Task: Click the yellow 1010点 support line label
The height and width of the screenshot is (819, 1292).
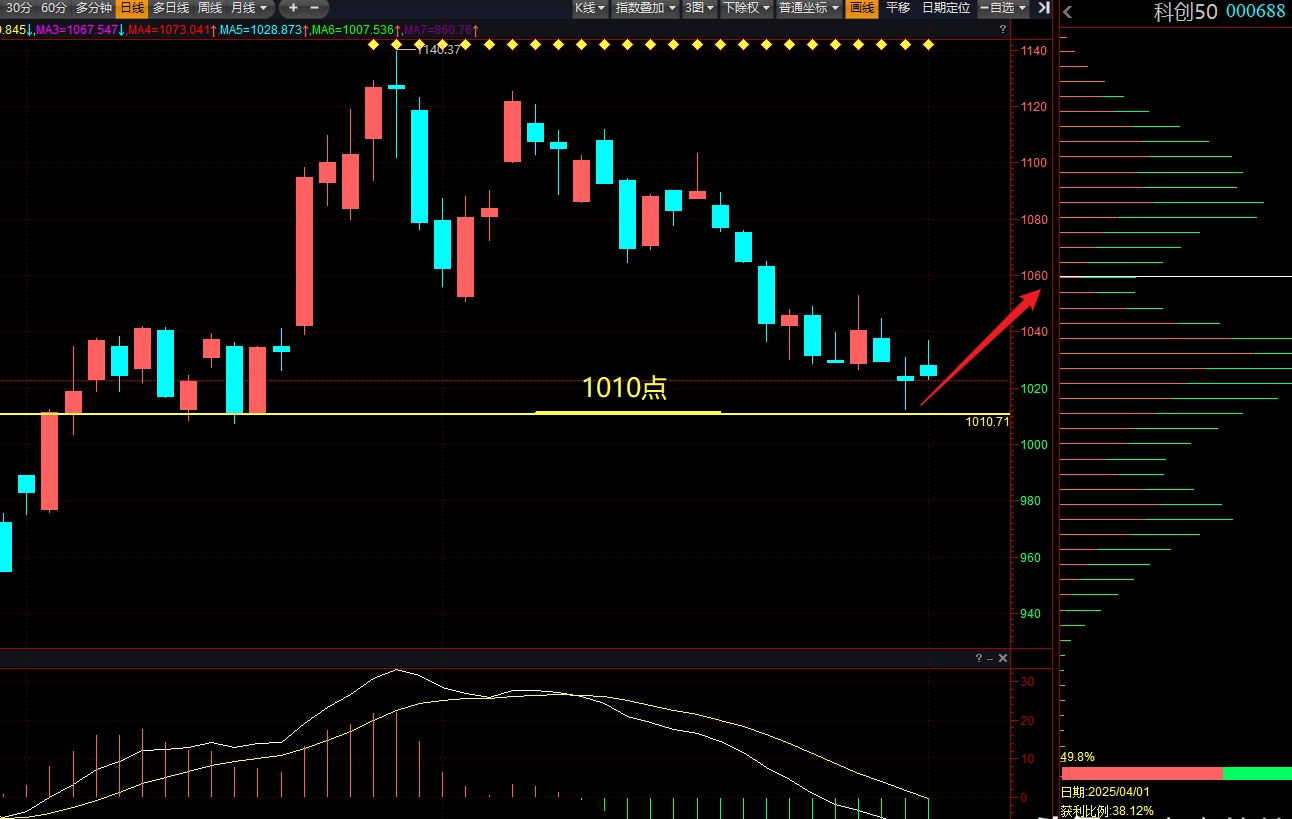Action: click(624, 389)
